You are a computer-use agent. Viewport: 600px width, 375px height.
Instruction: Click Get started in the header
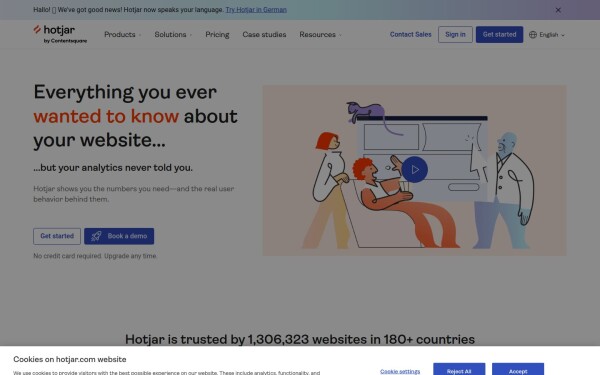pyautogui.click(x=499, y=34)
